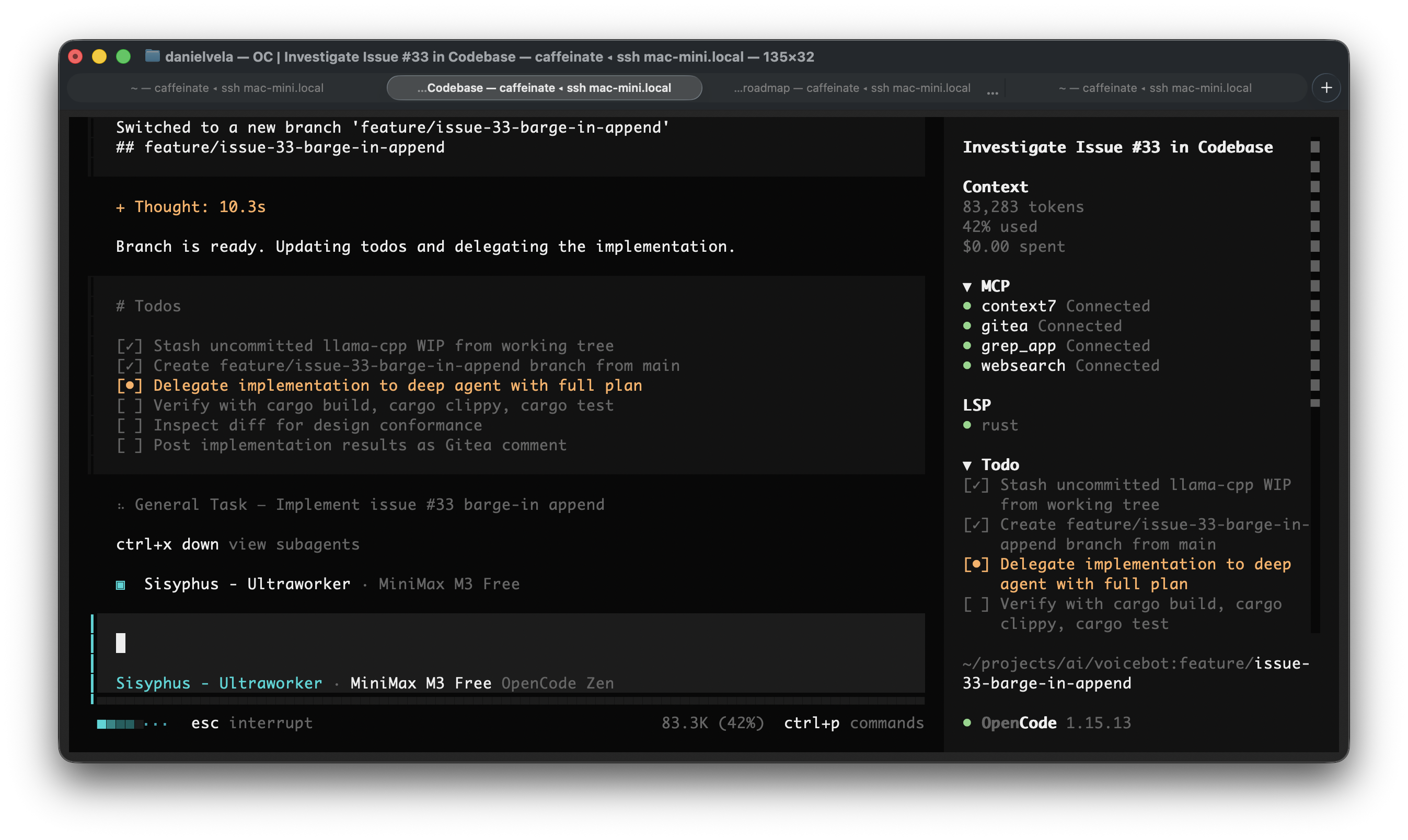Screen dimensions: 1408x840
Task: Select the '...Codebase — caffeinate' tab
Action: click(x=544, y=88)
